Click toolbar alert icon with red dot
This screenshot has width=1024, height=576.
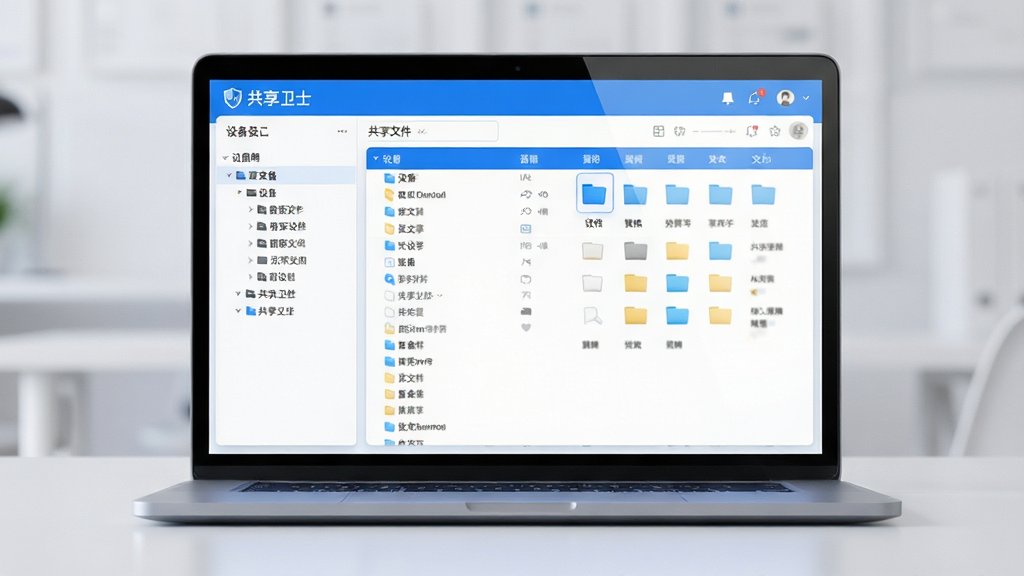752,131
